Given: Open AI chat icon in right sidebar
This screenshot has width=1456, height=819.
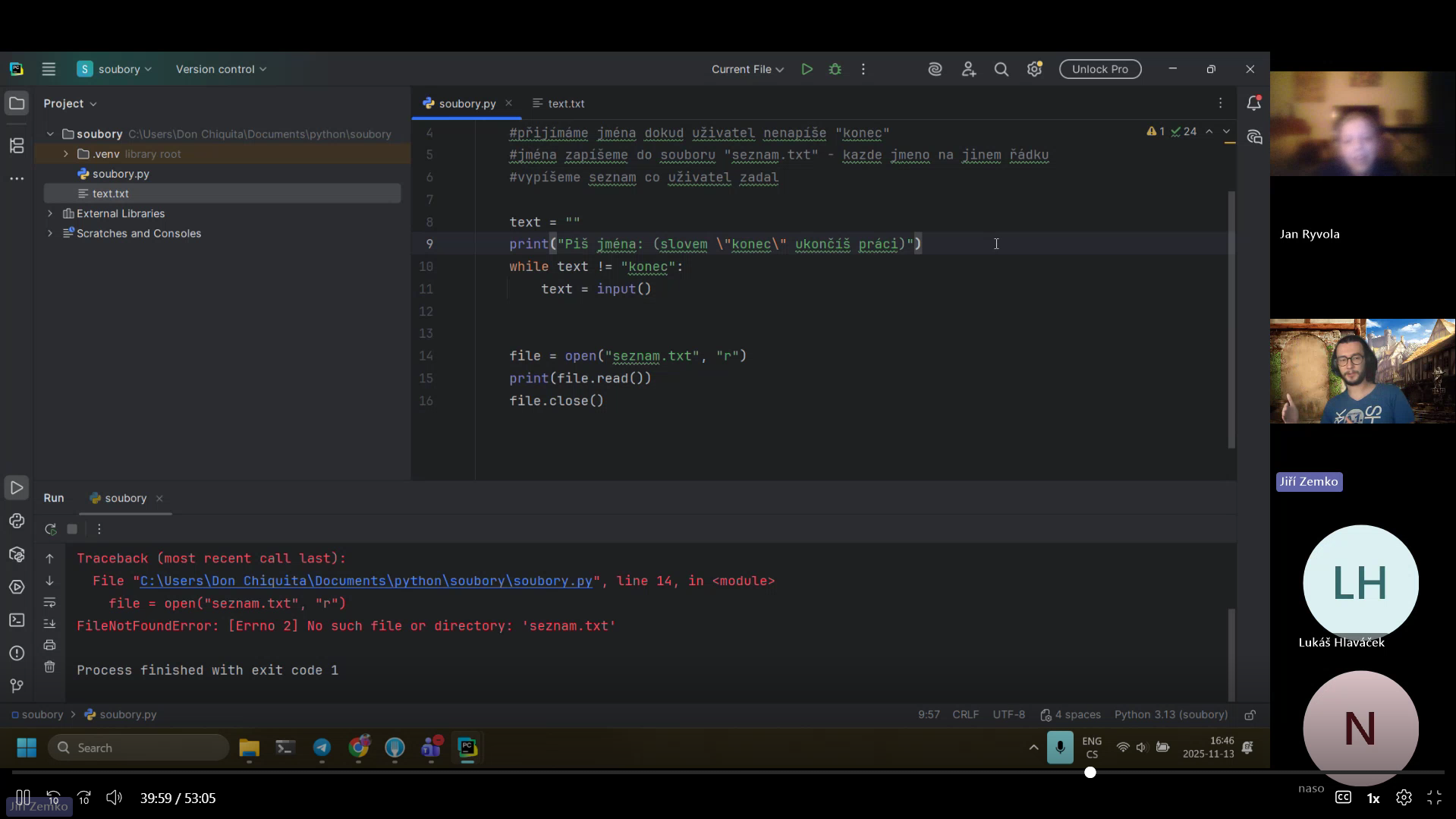Looking at the screenshot, I should (x=1253, y=137).
